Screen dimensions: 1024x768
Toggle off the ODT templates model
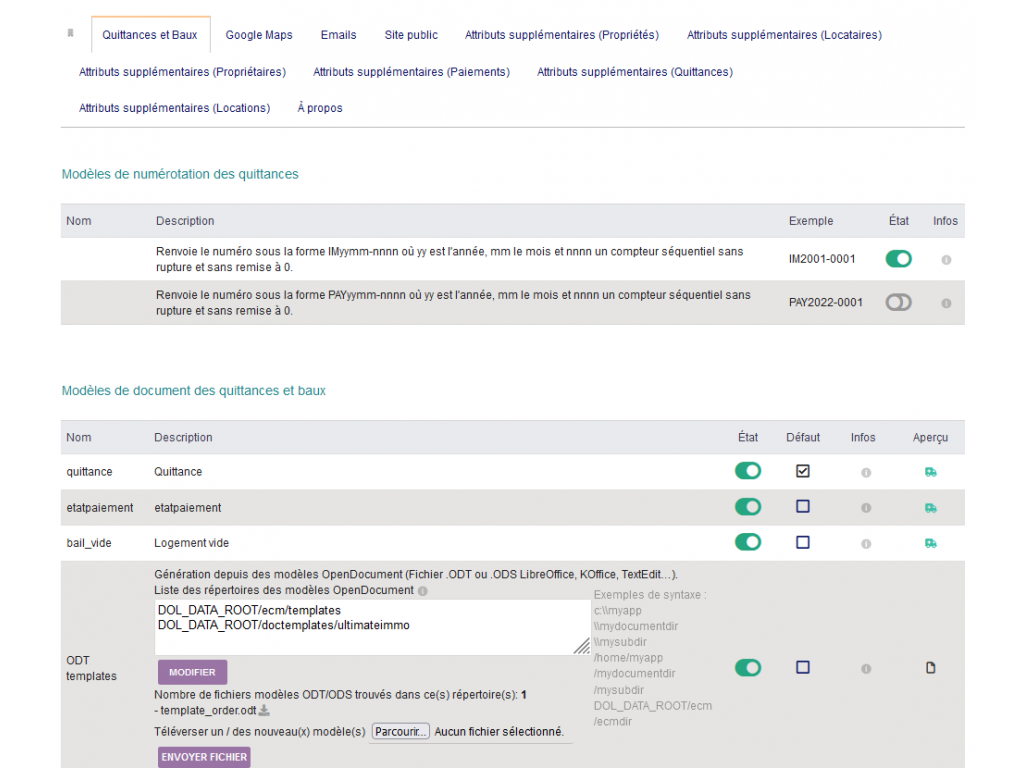point(748,667)
